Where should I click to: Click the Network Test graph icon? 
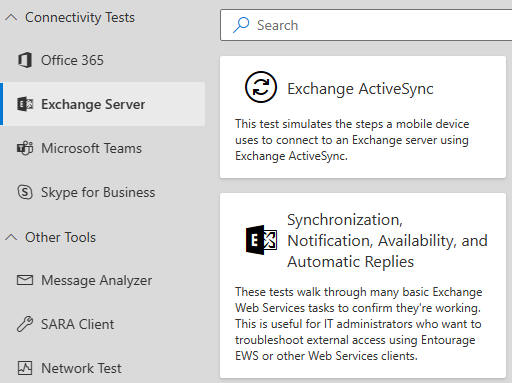pos(25,368)
